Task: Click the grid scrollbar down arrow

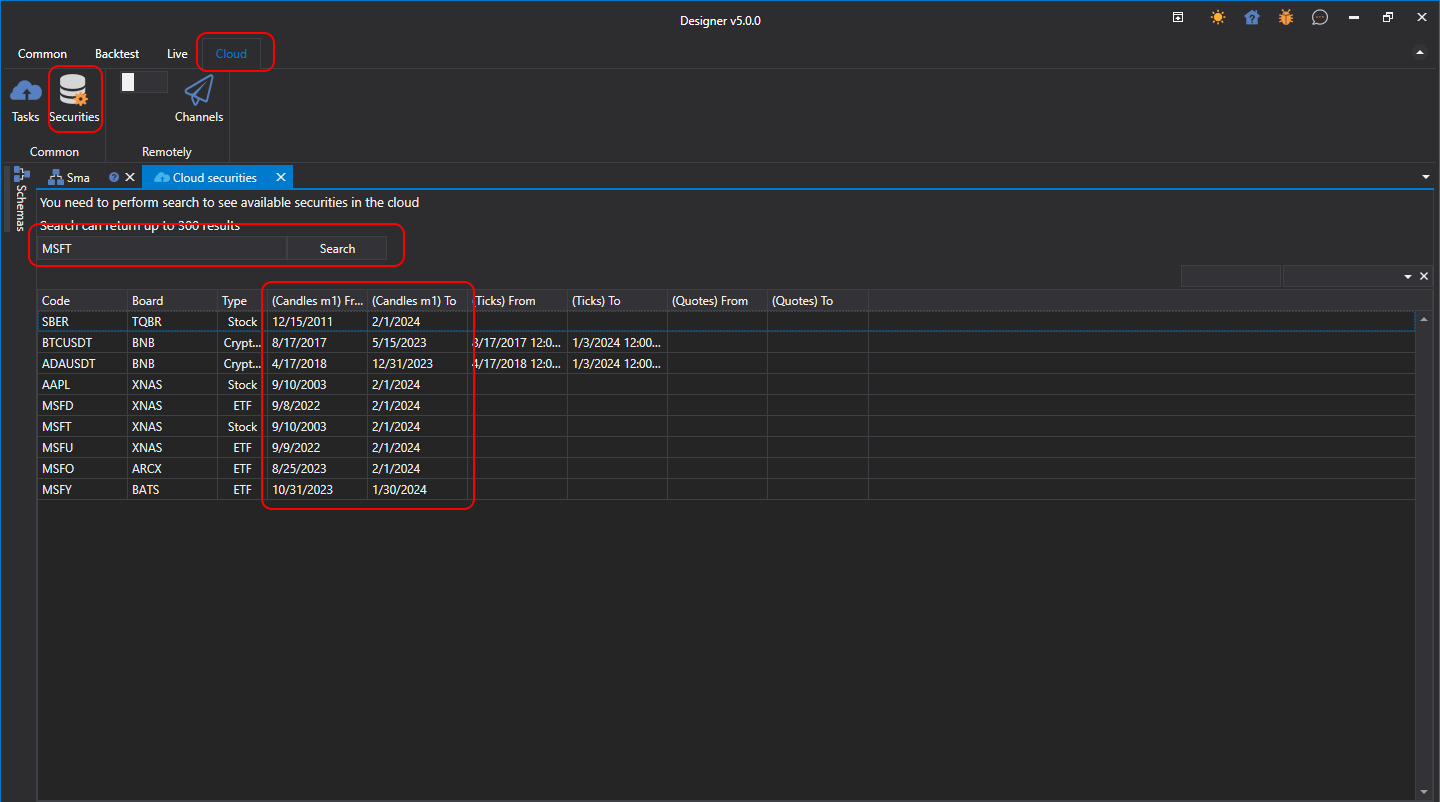Action: (1424, 790)
